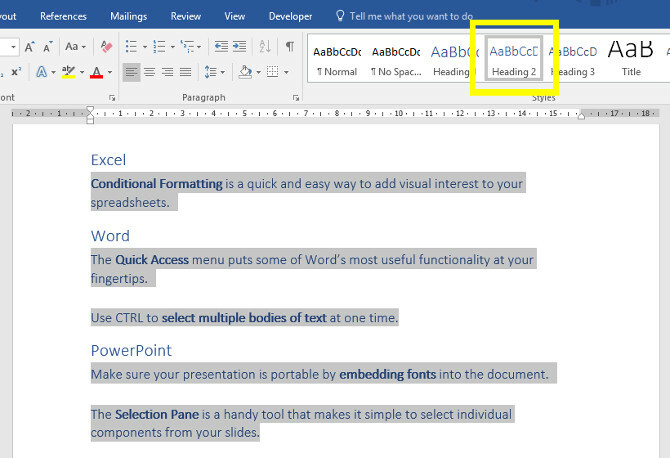Apply the No Spacing style
This screenshot has width=670, height=458.
pyautogui.click(x=396, y=61)
